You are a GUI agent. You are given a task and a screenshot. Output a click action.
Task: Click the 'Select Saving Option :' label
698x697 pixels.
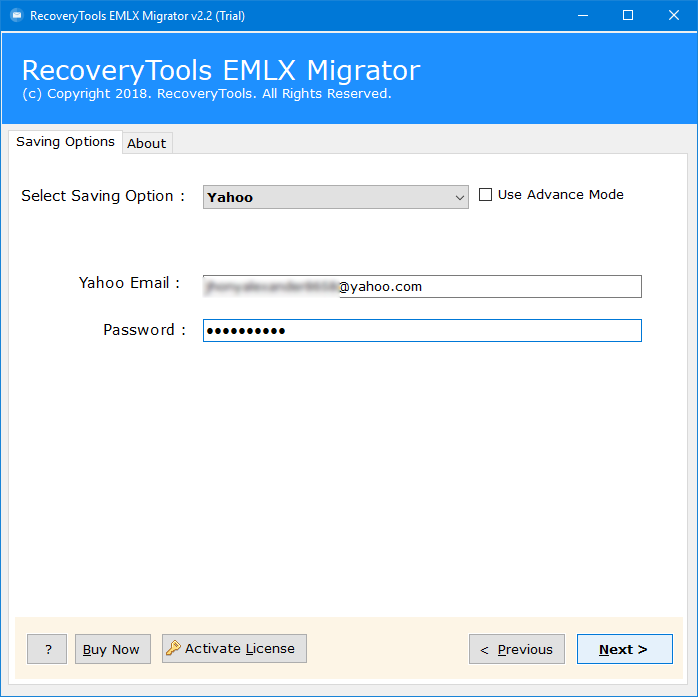(103, 196)
